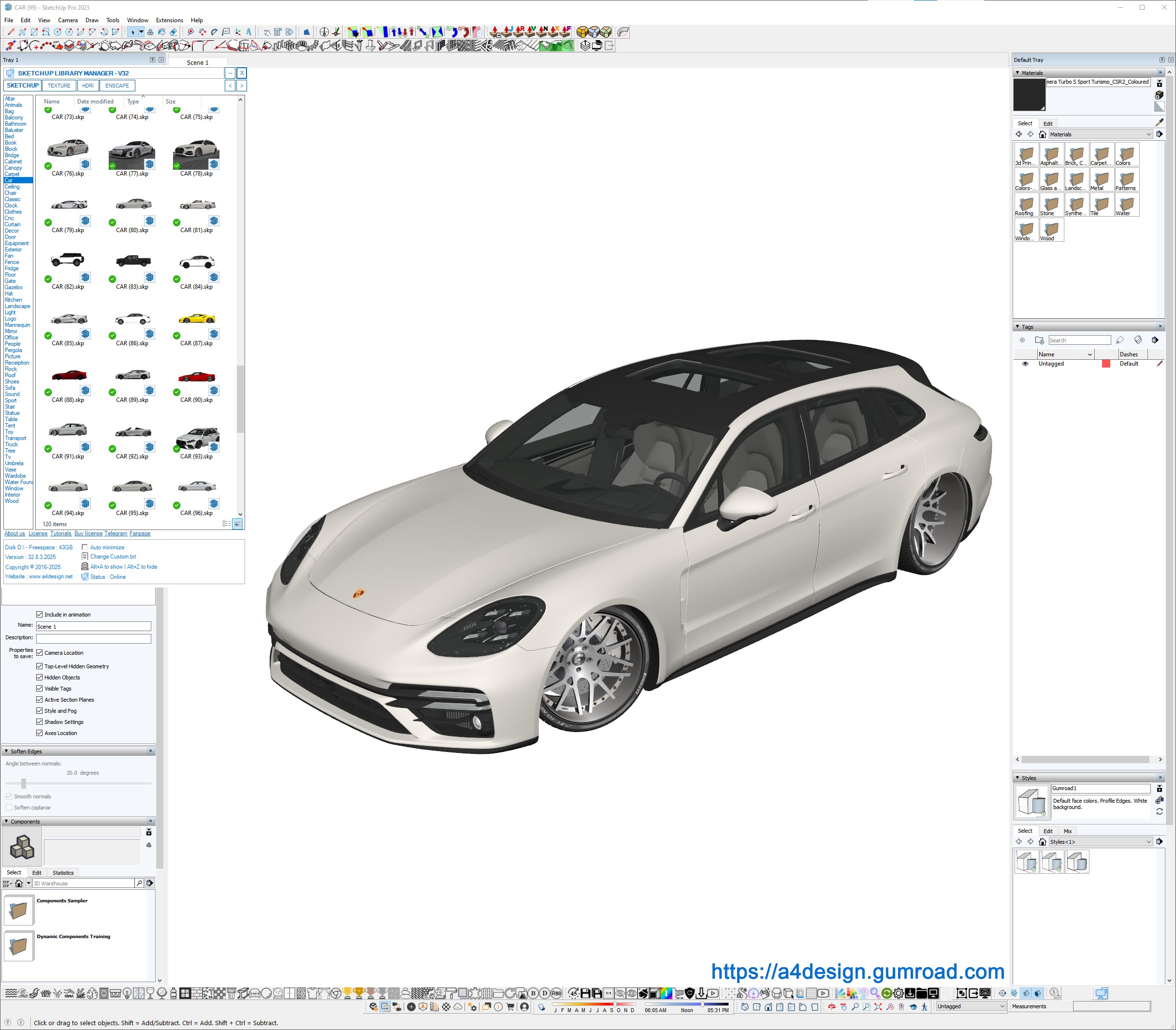Select CAR (87).skp yellow car thumbnail

pos(196,320)
